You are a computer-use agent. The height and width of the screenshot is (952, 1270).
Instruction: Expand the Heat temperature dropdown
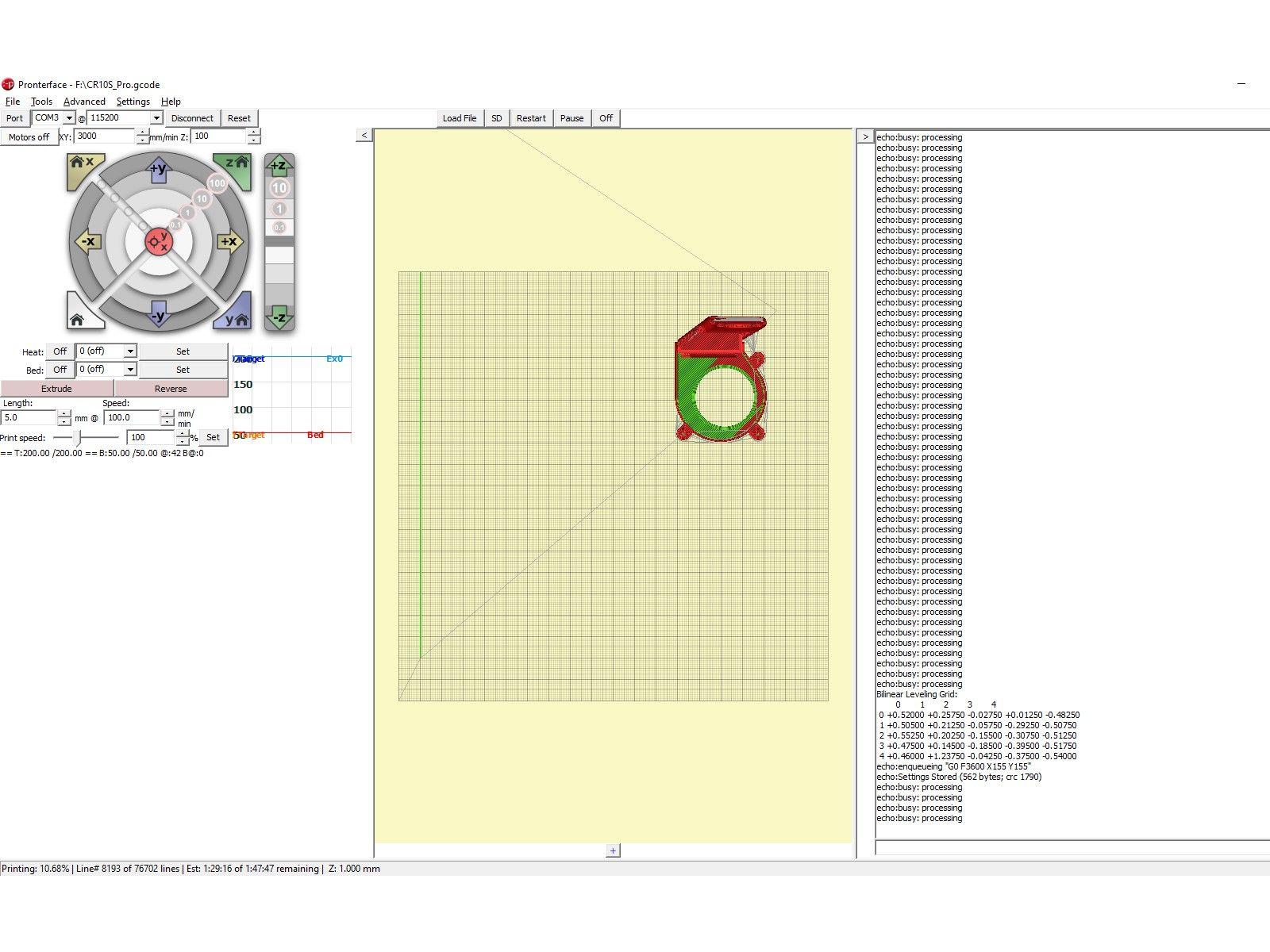[131, 351]
